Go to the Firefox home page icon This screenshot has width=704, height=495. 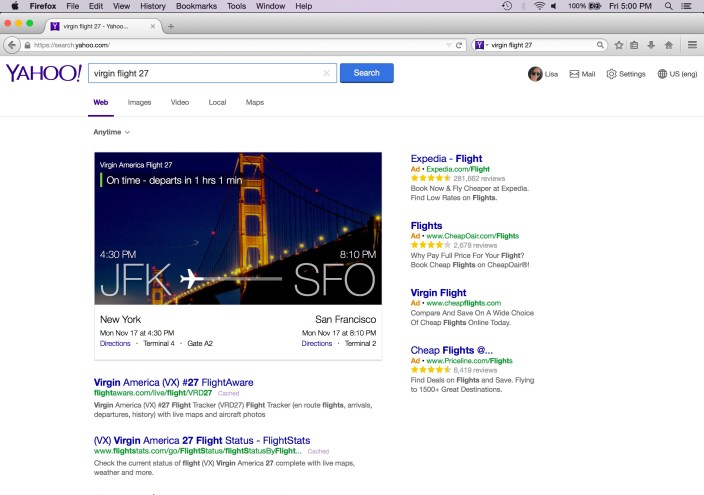tap(667, 45)
